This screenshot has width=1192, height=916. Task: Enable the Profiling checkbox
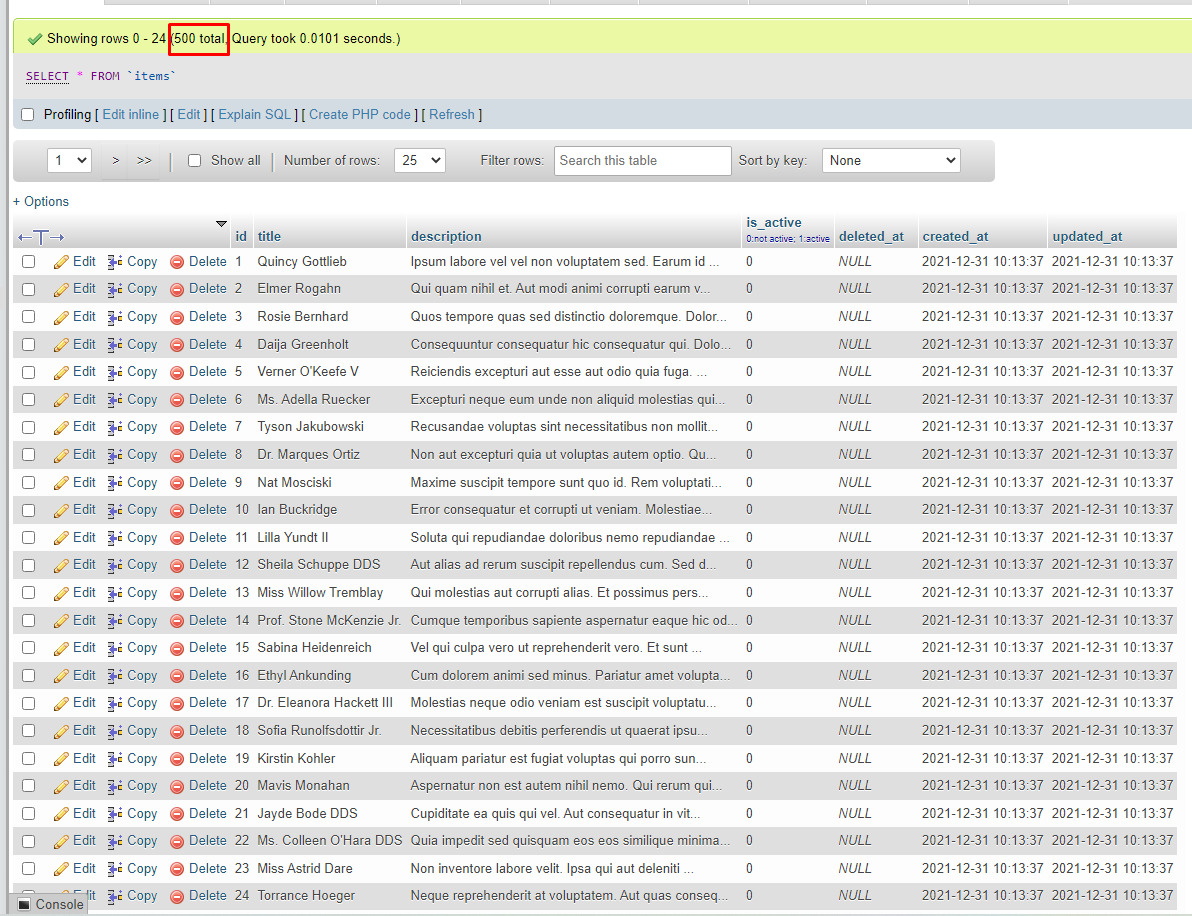click(28, 115)
